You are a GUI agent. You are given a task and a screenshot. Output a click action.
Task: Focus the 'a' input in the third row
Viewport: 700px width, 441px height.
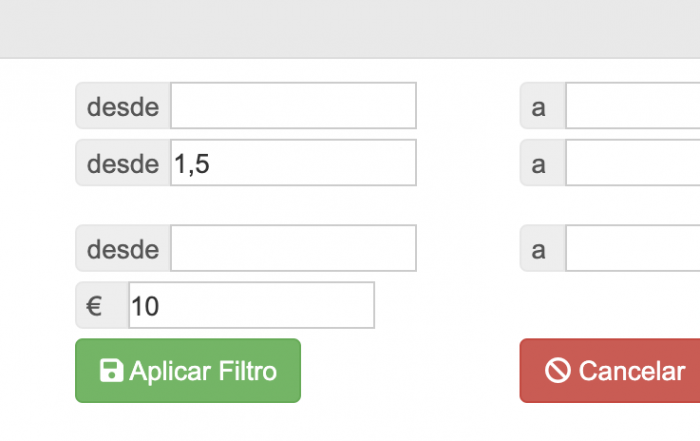point(633,248)
